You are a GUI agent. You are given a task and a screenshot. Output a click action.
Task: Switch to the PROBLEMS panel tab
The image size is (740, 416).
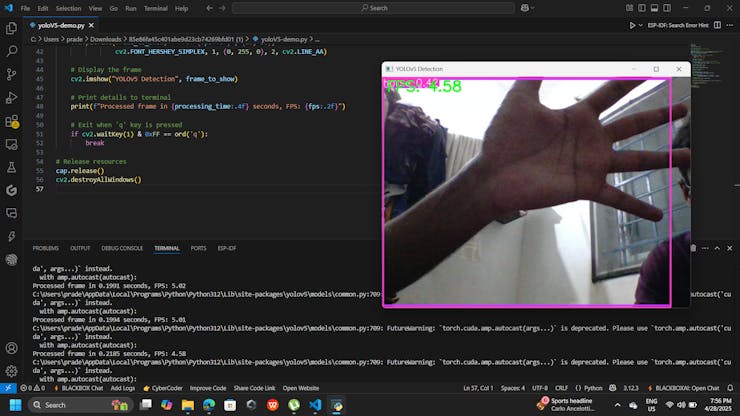(46, 248)
